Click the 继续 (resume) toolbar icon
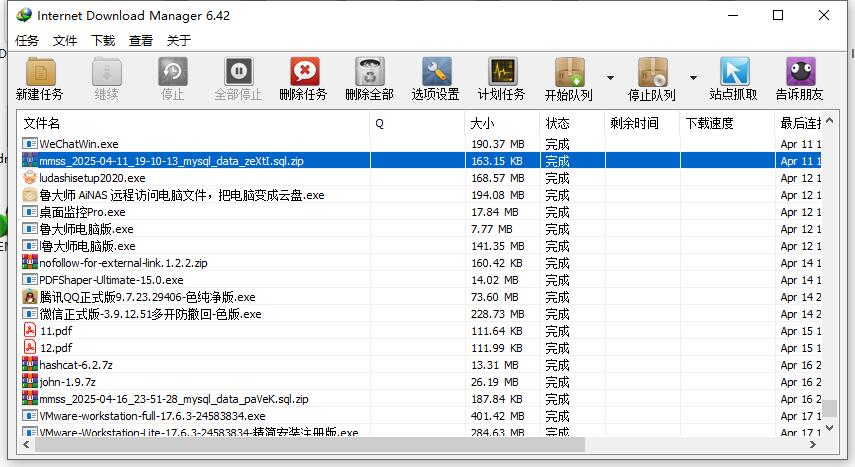This screenshot has width=855, height=467. pyautogui.click(x=106, y=72)
